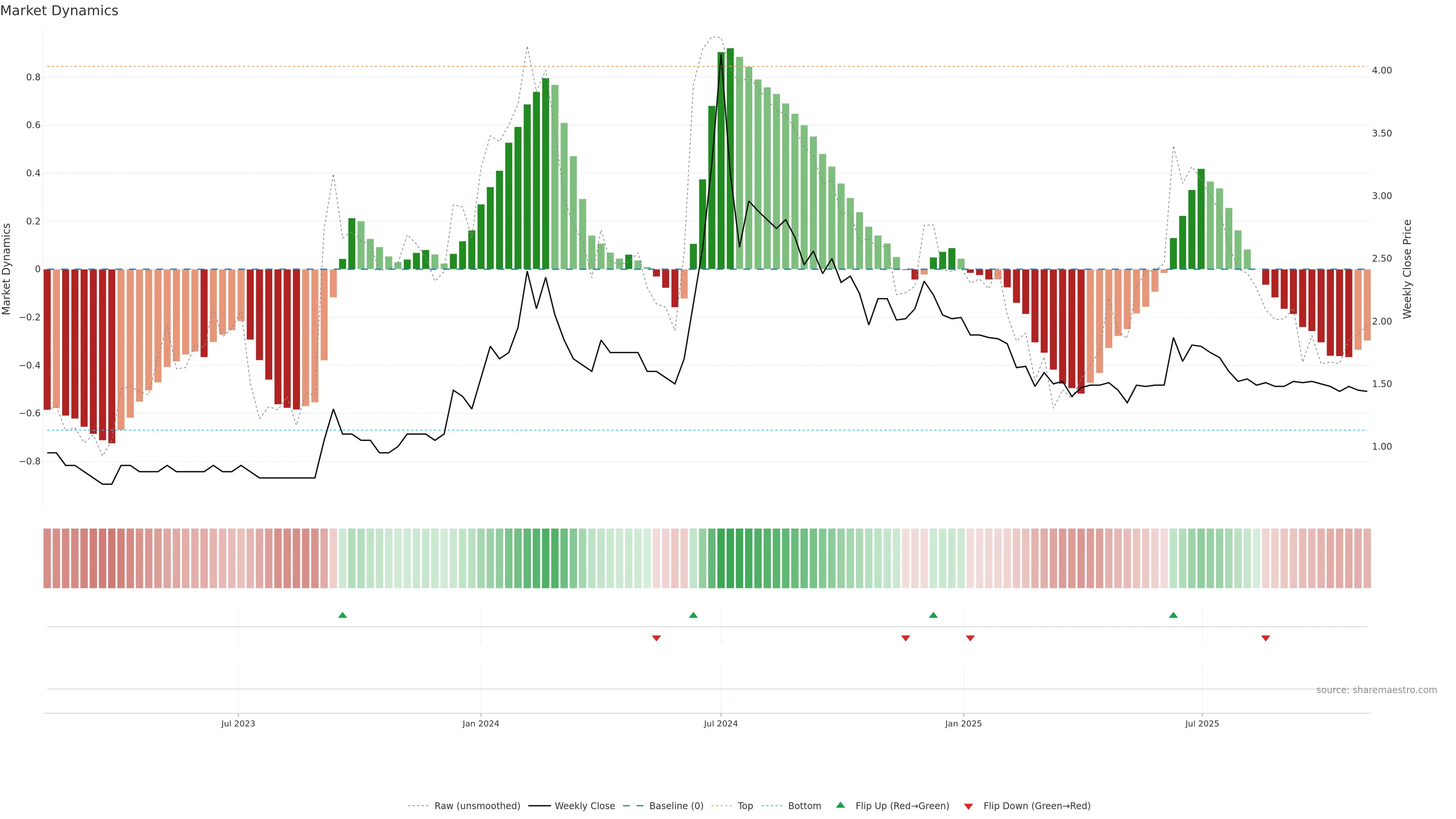Click the source: sharemaestro.com text
1456x819 pixels.
(x=1376, y=690)
